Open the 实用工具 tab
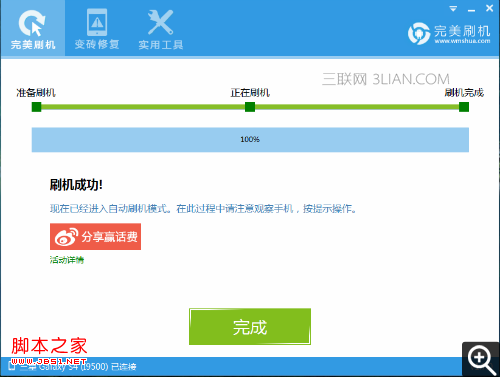 tap(161, 29)
